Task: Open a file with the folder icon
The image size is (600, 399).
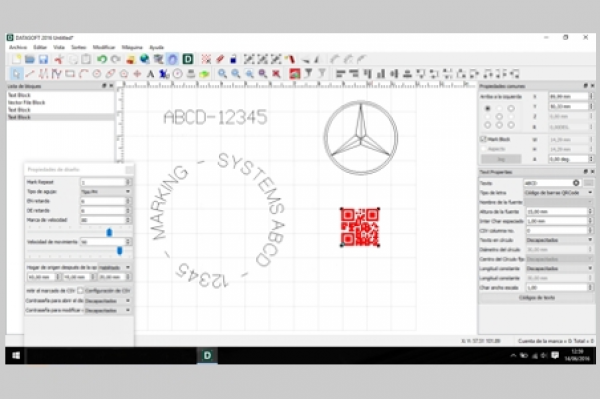Action: pyautogui.click(x=30, y=59)
